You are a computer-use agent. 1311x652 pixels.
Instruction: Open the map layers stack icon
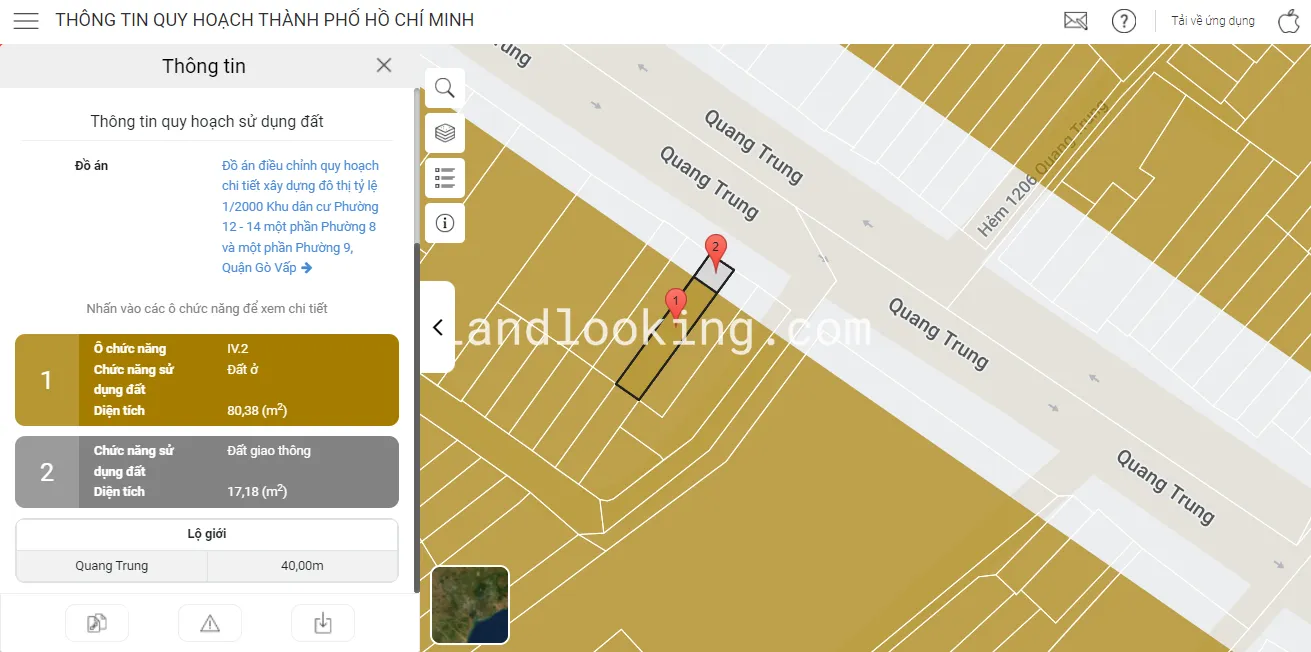(445, 133)
